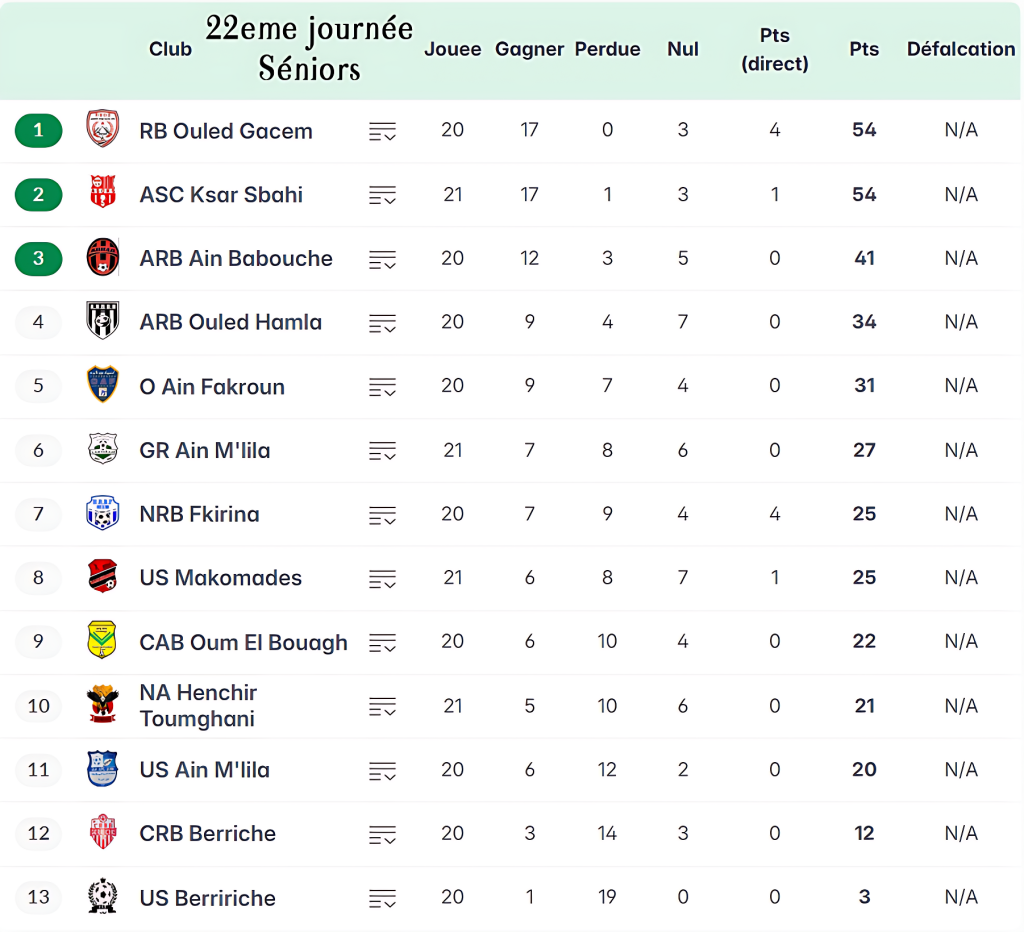
Task: Click the ARB Ouled Hamla club crest
Action: click(x=102, y=322)
